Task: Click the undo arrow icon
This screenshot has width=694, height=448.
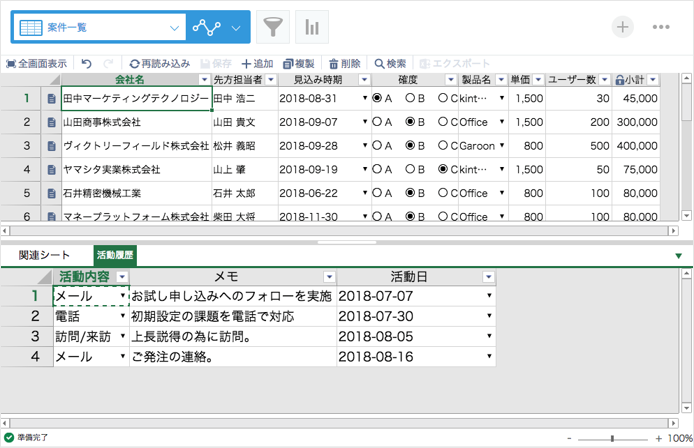Action: click(87, 63)
